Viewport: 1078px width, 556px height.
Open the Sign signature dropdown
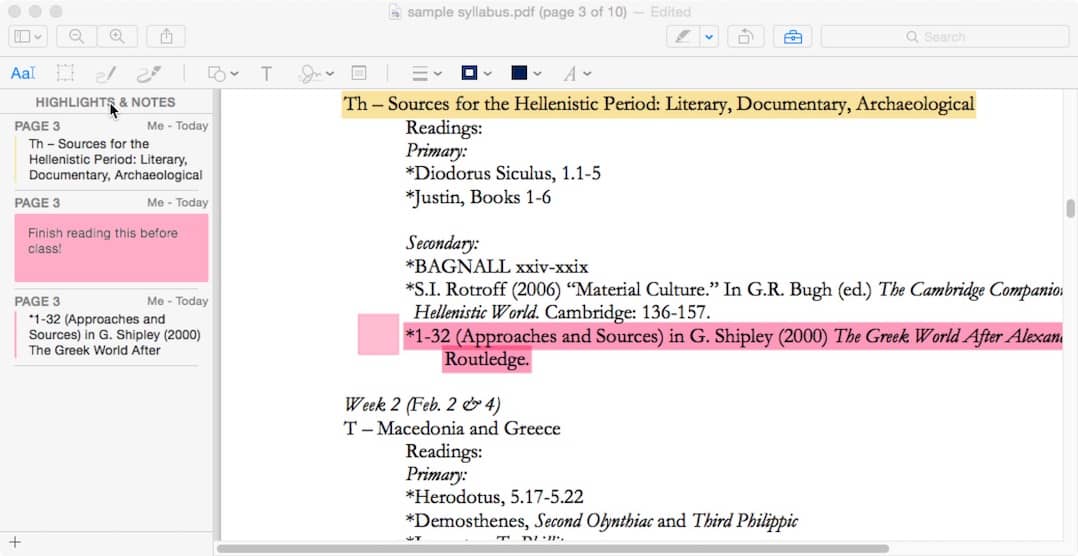coord(316,74)
